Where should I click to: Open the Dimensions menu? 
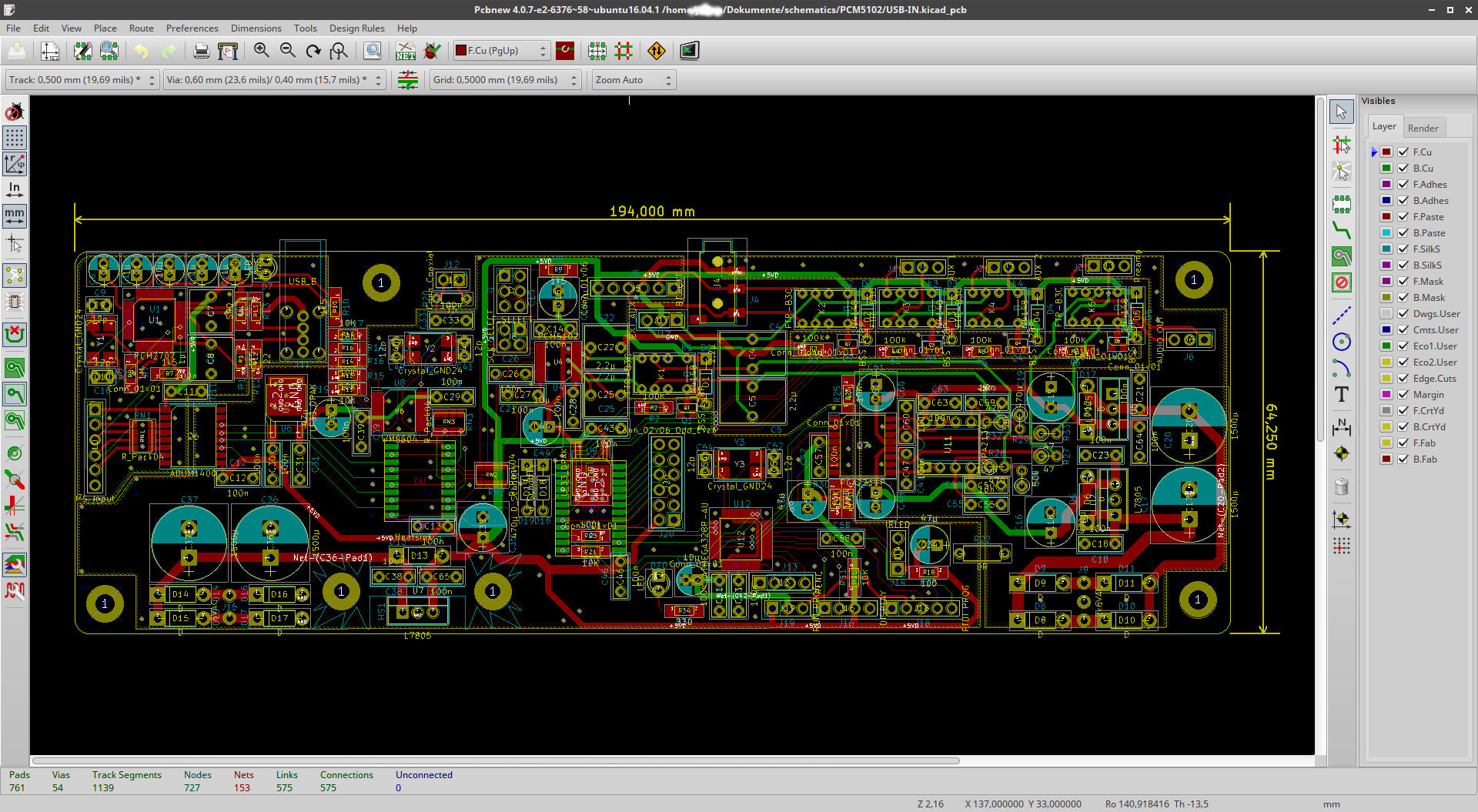pyautogui.click(x=256, y=28)
